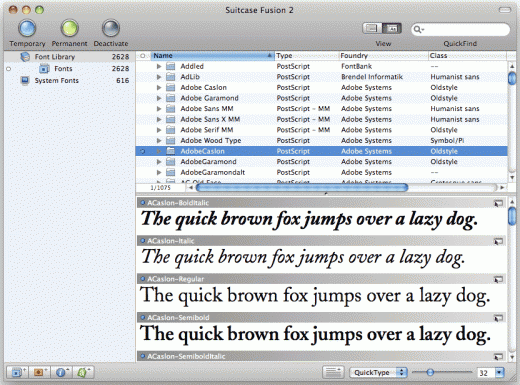Click the horizontal scrollbar of font list
Image resolution: width=520 pixels, height=385 pixels.
(302, 188)
